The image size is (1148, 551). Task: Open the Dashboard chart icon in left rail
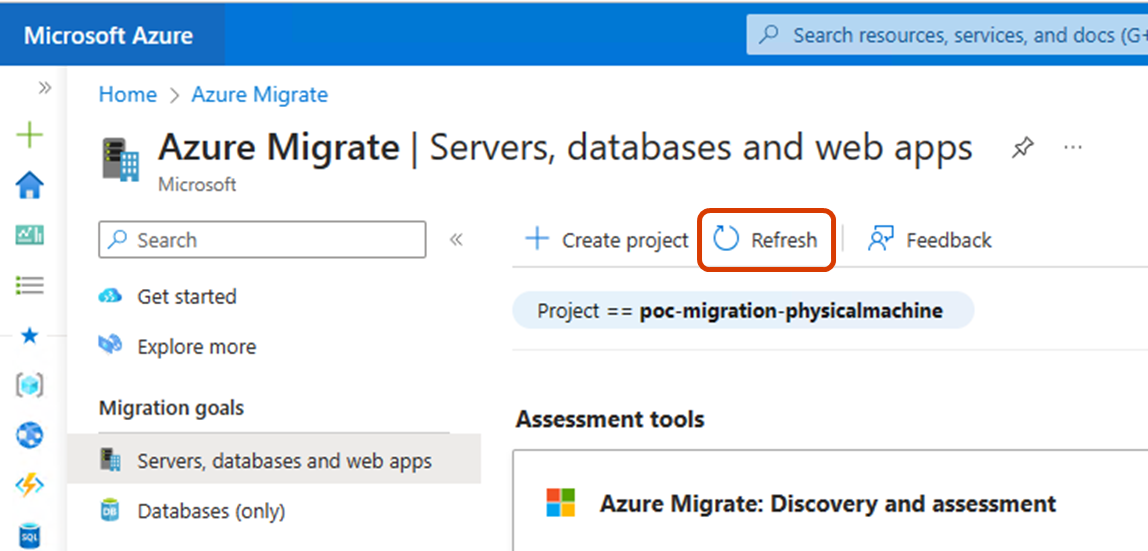click(x=30, y=235)
